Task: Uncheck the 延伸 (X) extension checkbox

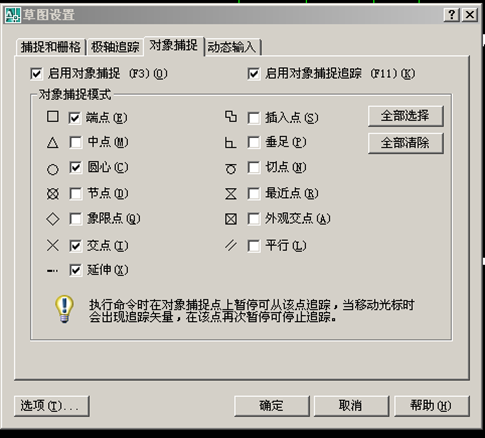Action: (x=76, y=270)
